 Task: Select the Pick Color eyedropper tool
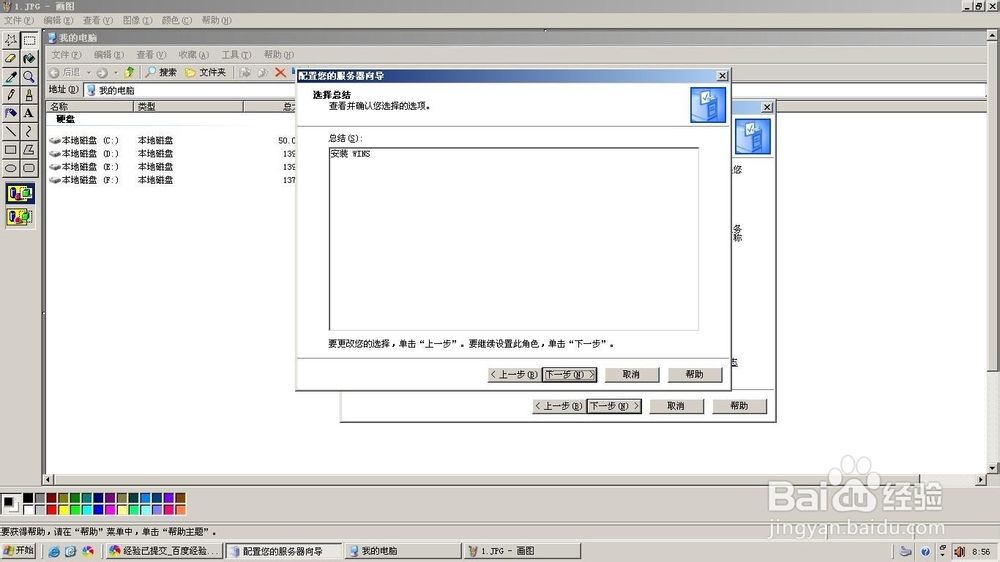(11, 77)
